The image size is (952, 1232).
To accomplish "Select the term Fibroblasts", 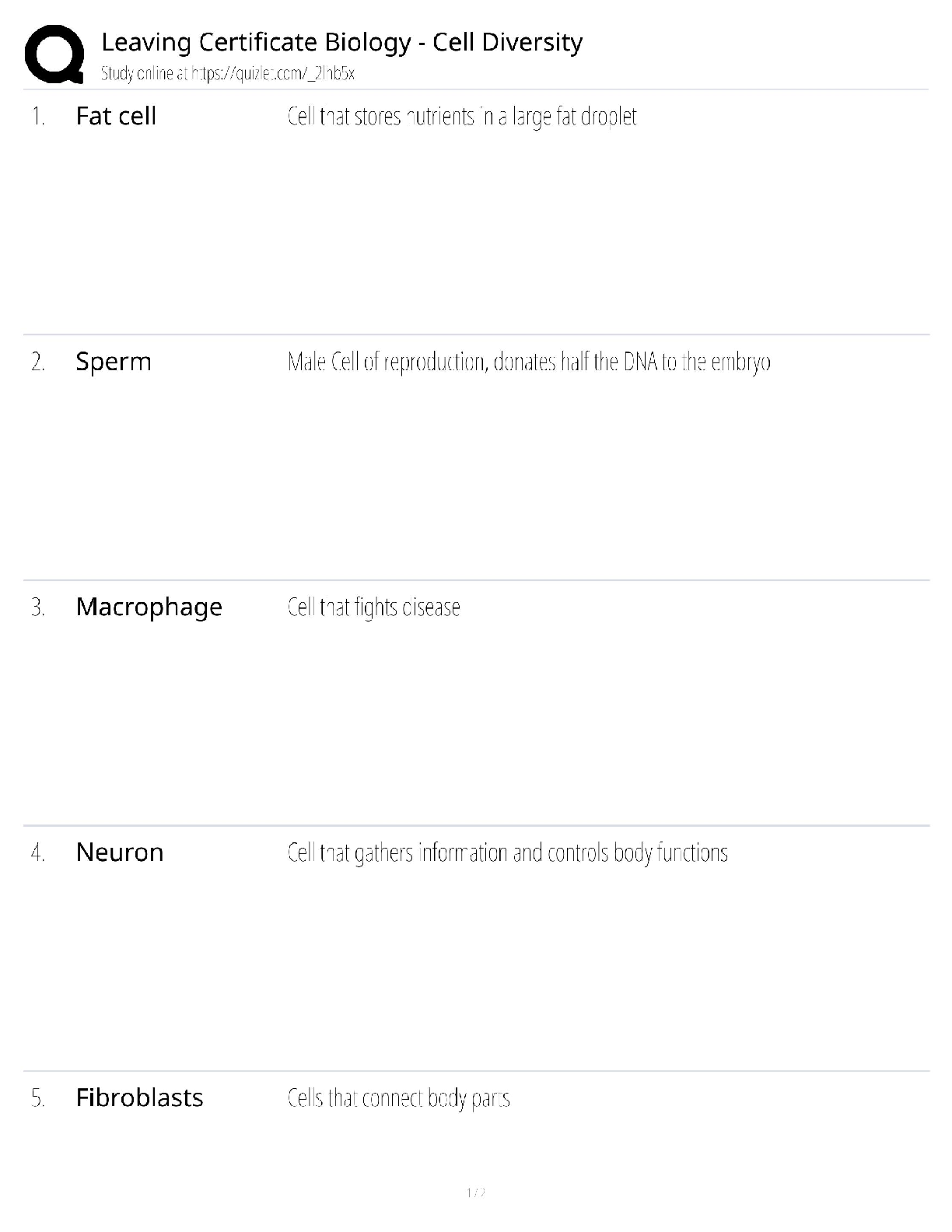I will point(139,1097).
